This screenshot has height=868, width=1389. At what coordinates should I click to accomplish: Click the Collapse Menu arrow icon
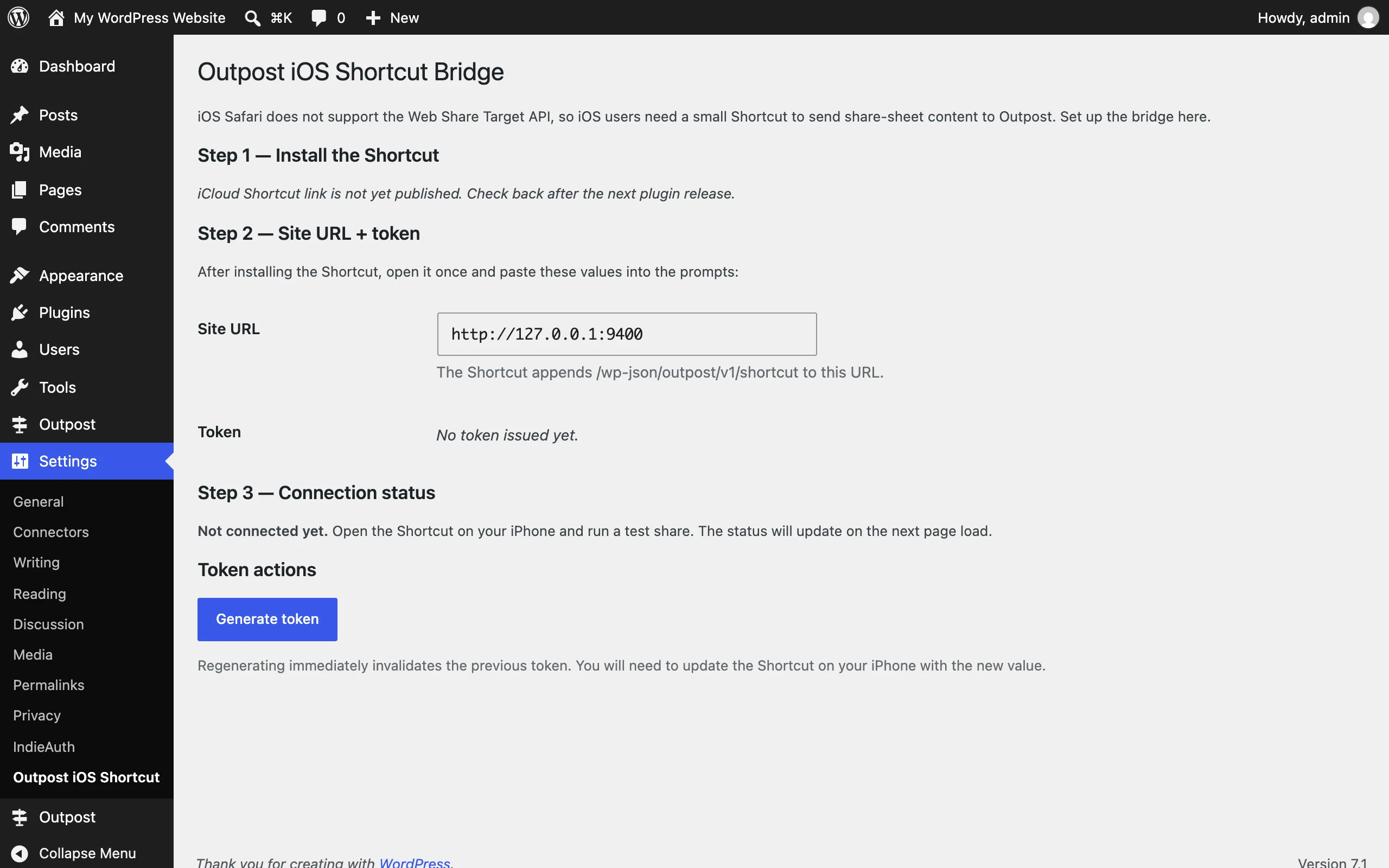coord(20,854)
